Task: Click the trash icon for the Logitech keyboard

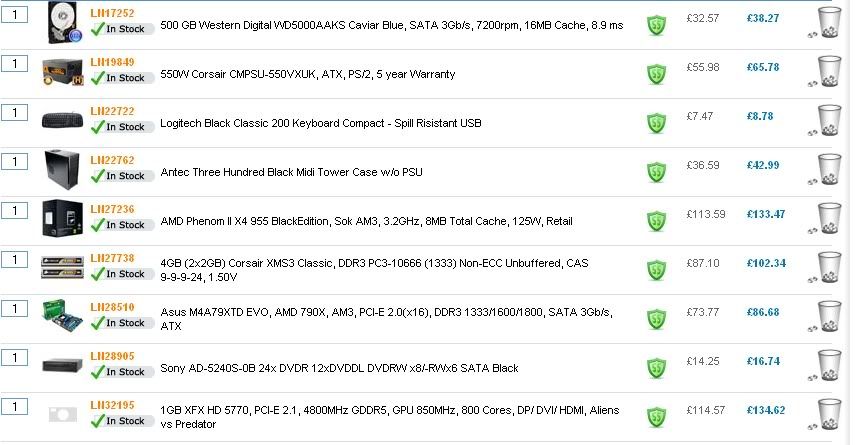Action: point(829,123)
